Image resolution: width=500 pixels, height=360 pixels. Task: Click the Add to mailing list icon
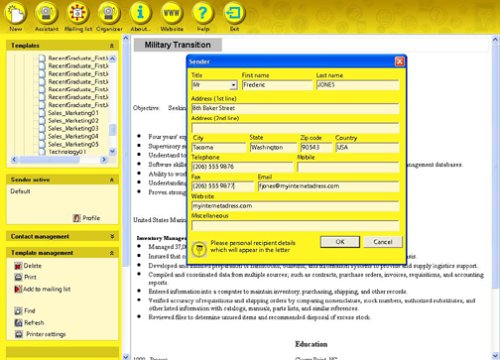[x=18, y=289]
